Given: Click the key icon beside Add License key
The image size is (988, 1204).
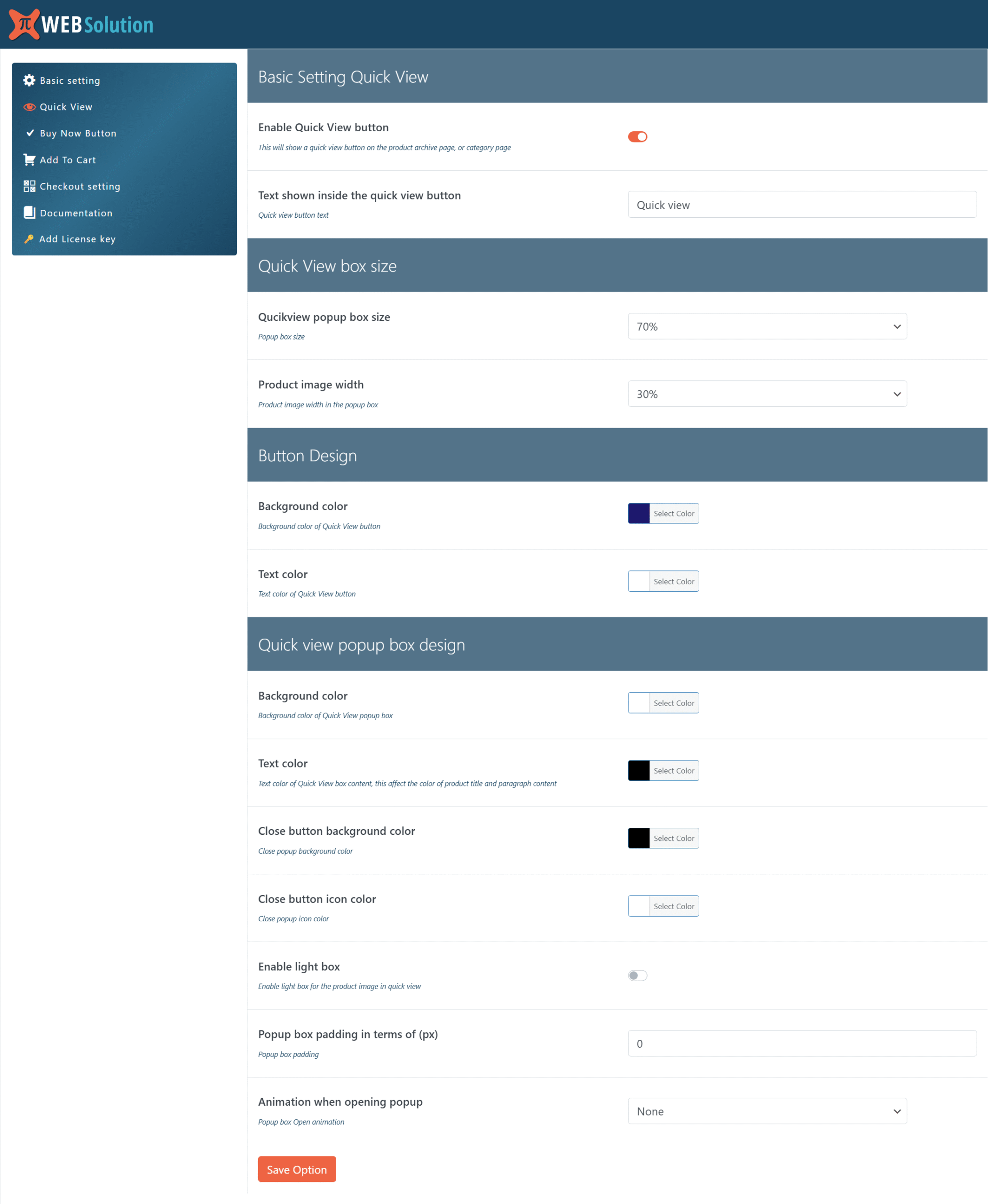Looking at the screenshot, I should pyautogui.click(x=29, y=239).
